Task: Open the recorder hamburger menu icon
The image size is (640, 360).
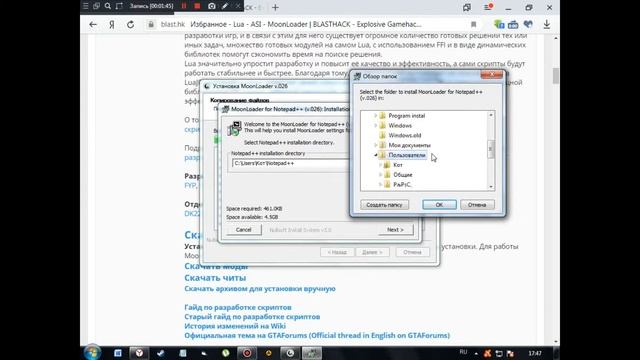Action: click(x=85, y=6)
